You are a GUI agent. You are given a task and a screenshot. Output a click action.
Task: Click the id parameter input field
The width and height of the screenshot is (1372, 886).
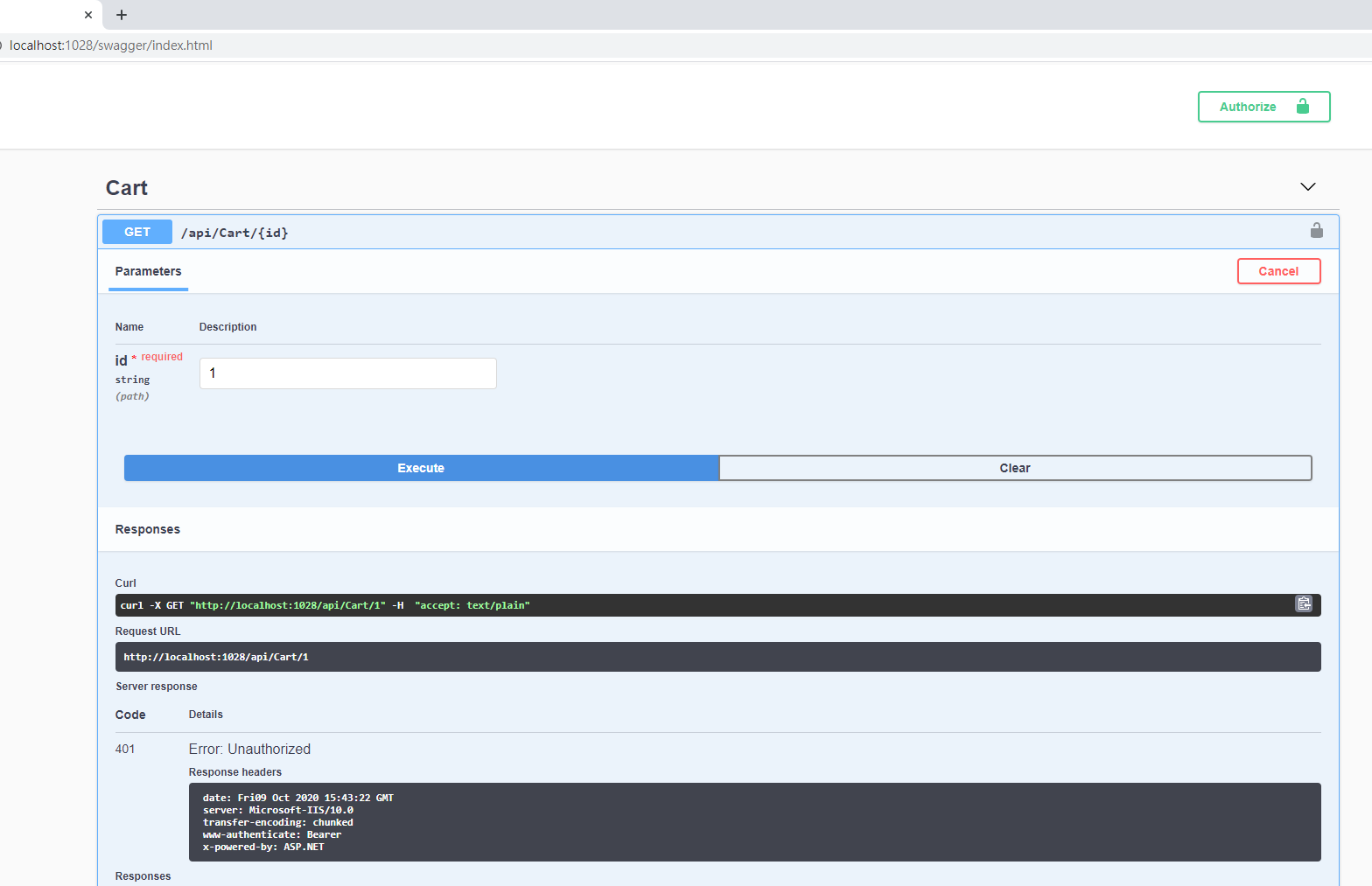point(348,373)
